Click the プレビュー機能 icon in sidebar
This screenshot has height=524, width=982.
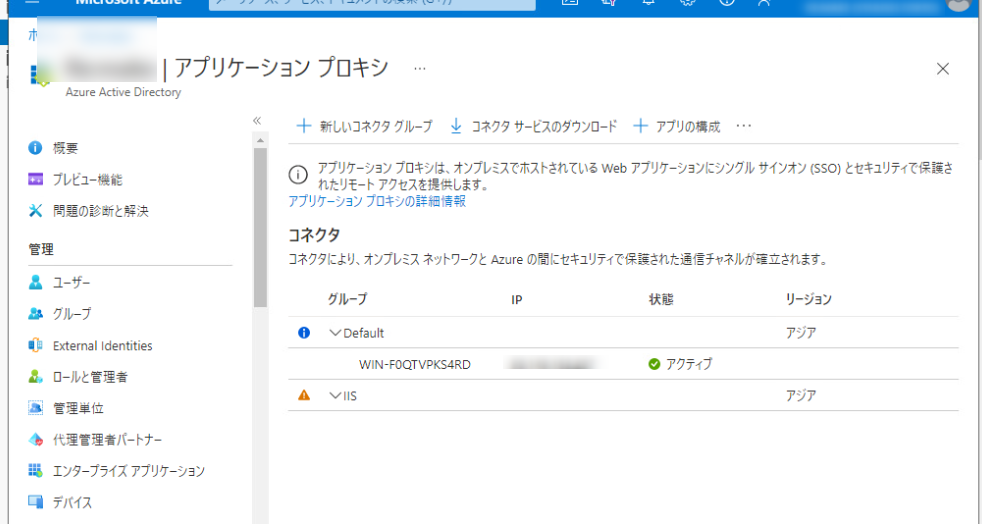[x=36, y=180]
